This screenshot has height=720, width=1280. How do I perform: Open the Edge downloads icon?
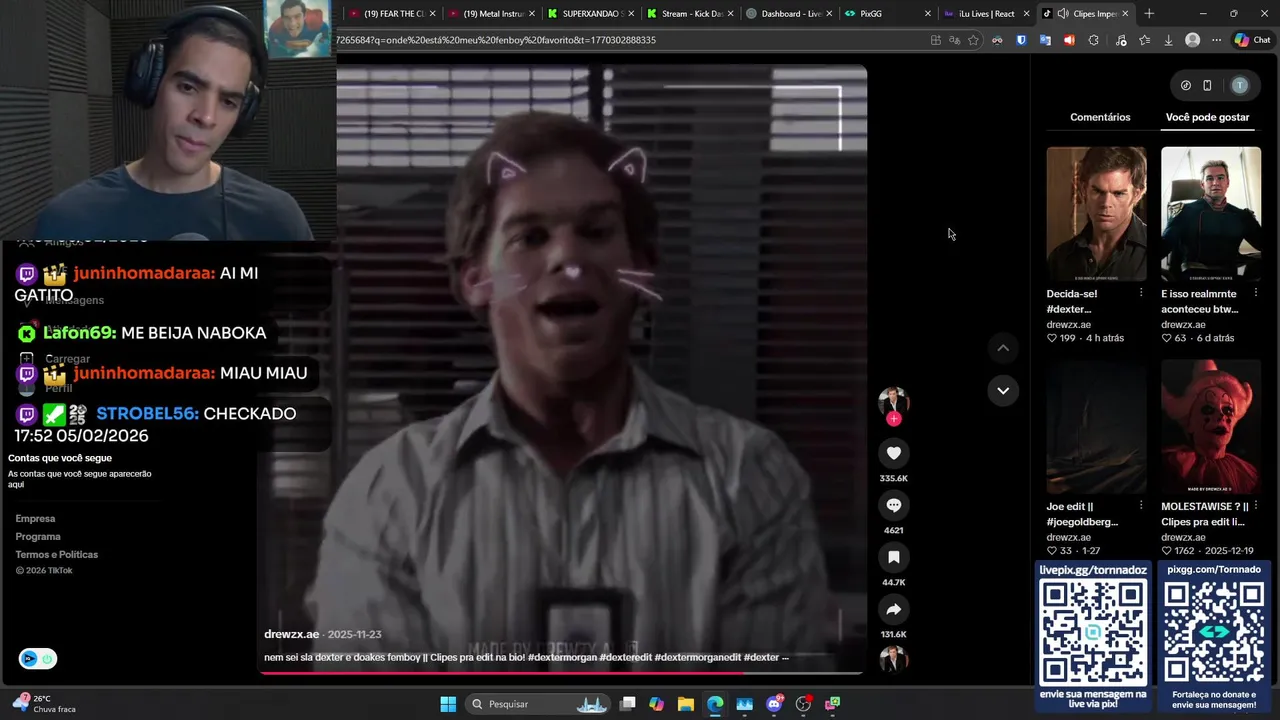click(x=1168, y=40)
